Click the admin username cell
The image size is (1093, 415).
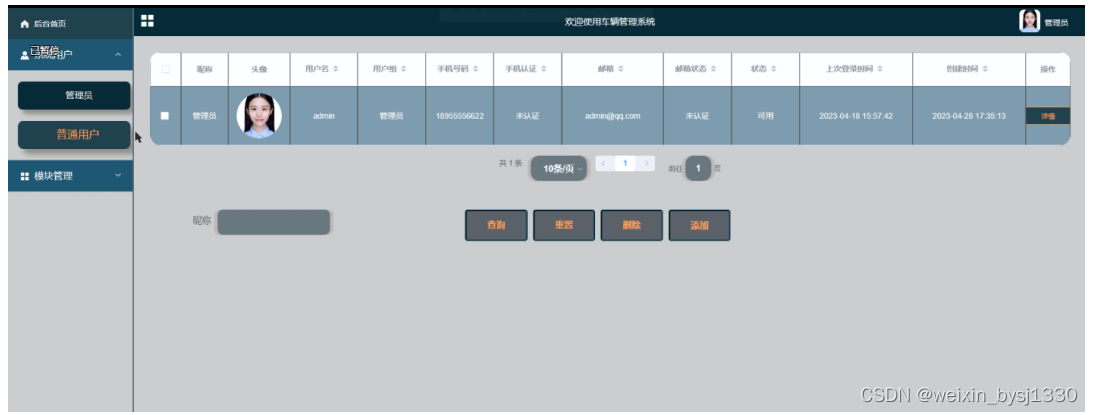click(x=323, y=116)
